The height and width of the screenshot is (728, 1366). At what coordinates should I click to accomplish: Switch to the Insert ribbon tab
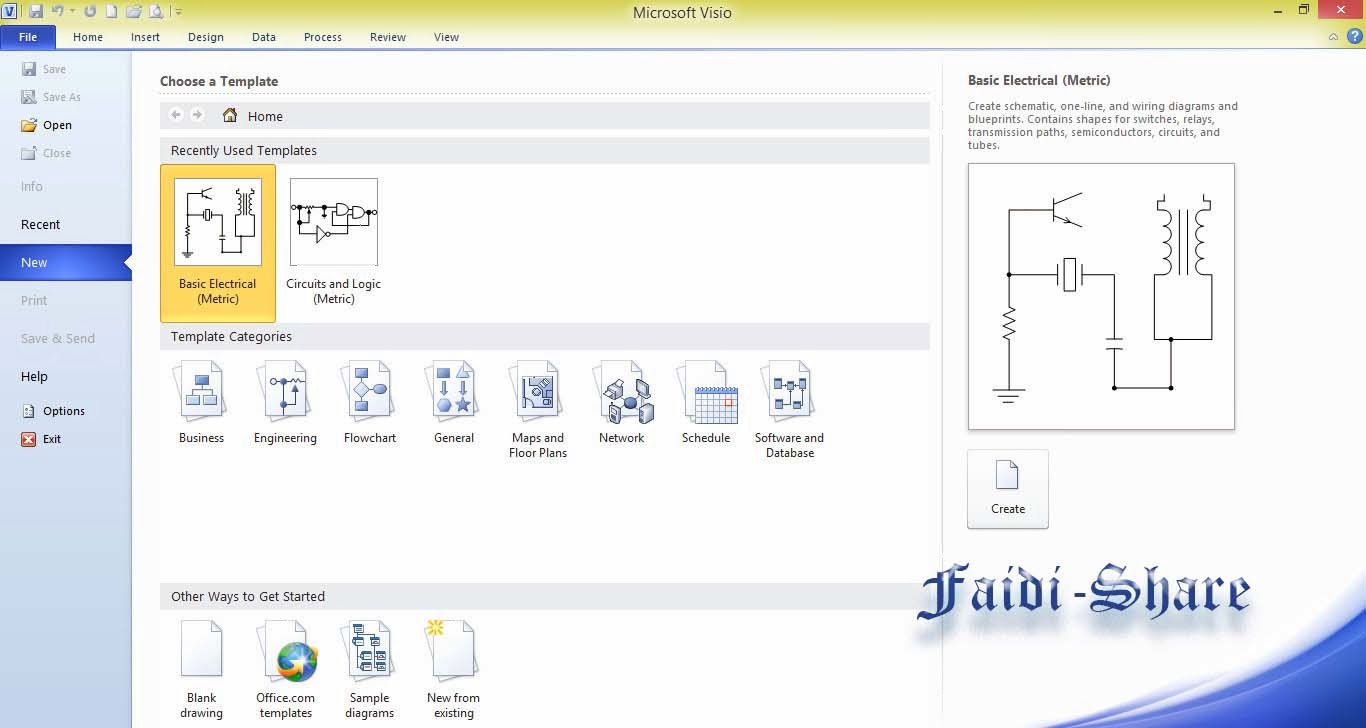click(145, 37)
